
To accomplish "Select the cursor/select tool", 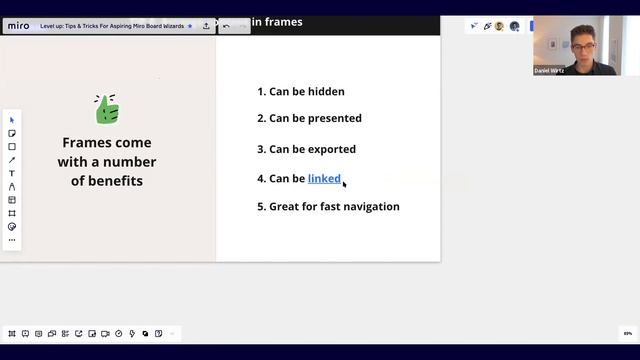I will (x=12, y=120).
